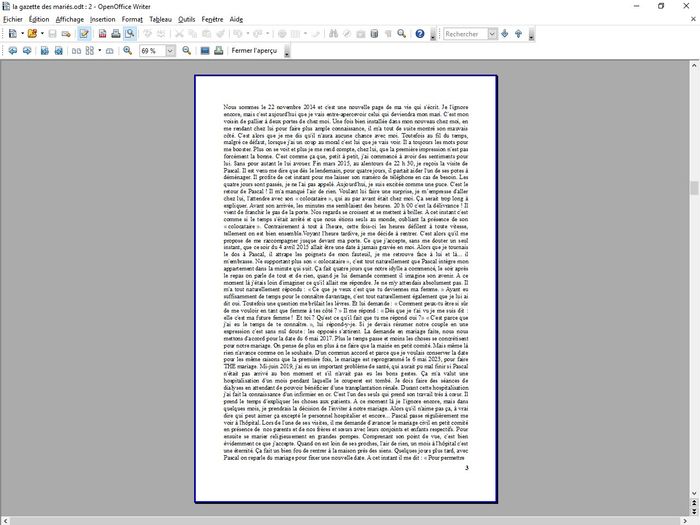The width and height of the screenshot is (700, 525).
Task: Click next page double-arrow below scrollbar
Action: pos(694,512)
